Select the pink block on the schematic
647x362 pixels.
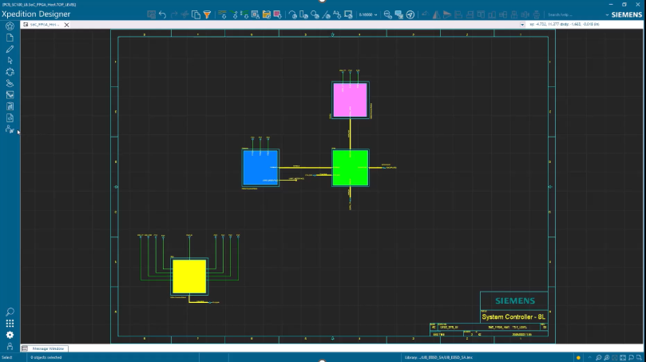[350, 100]
